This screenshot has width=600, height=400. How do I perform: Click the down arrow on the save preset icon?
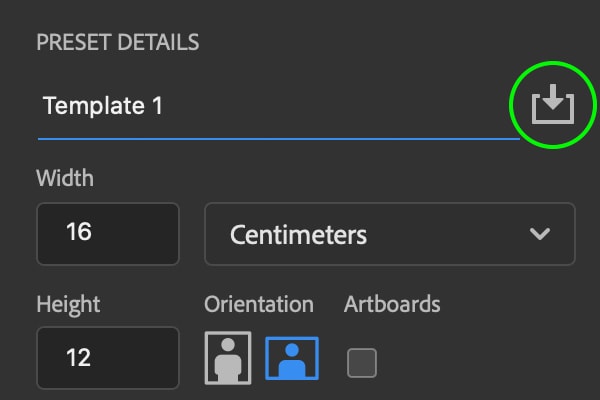click(553, 97)
